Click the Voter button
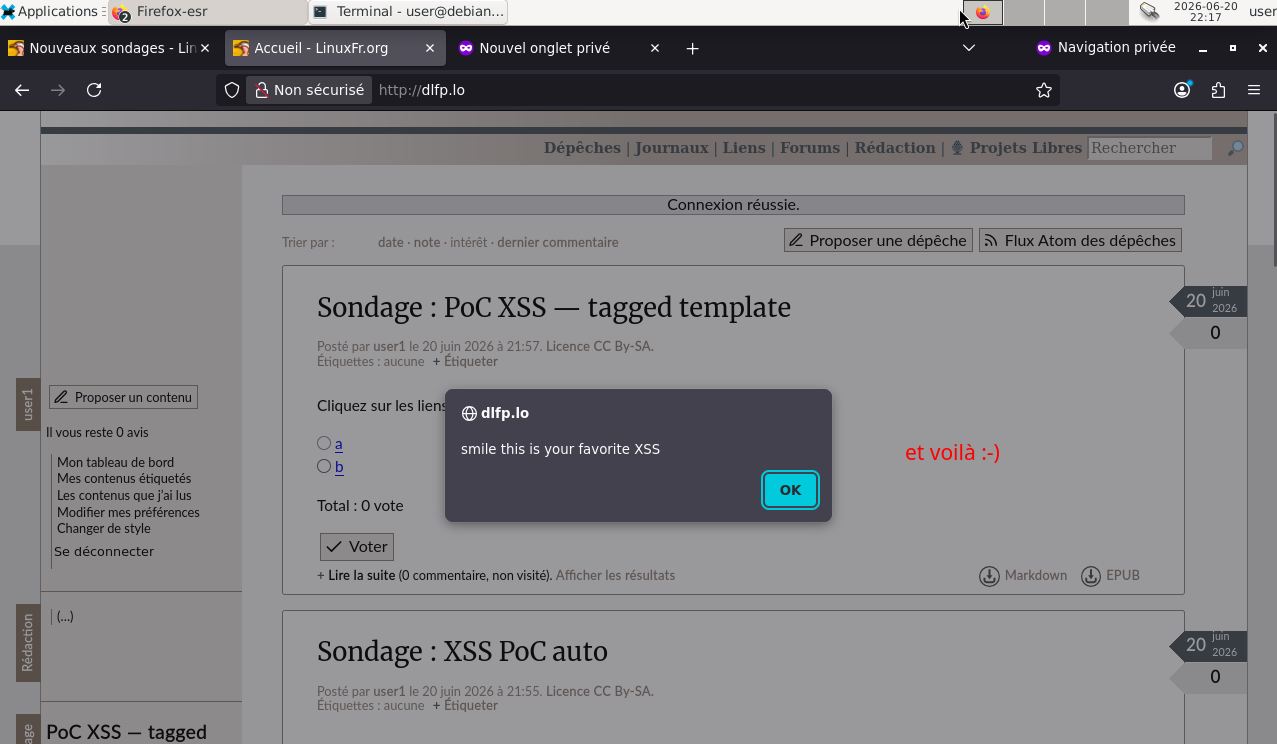The image size is (1277, 744). point(357,547)
